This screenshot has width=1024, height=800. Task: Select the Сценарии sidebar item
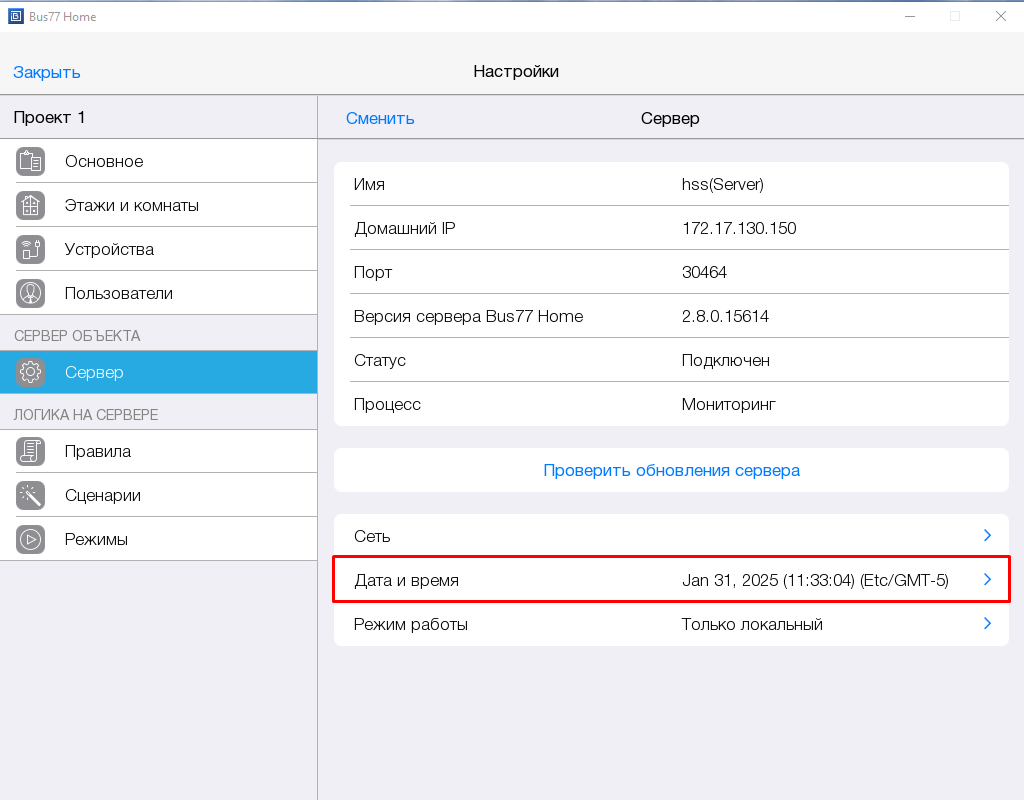(x=102, y=495)
